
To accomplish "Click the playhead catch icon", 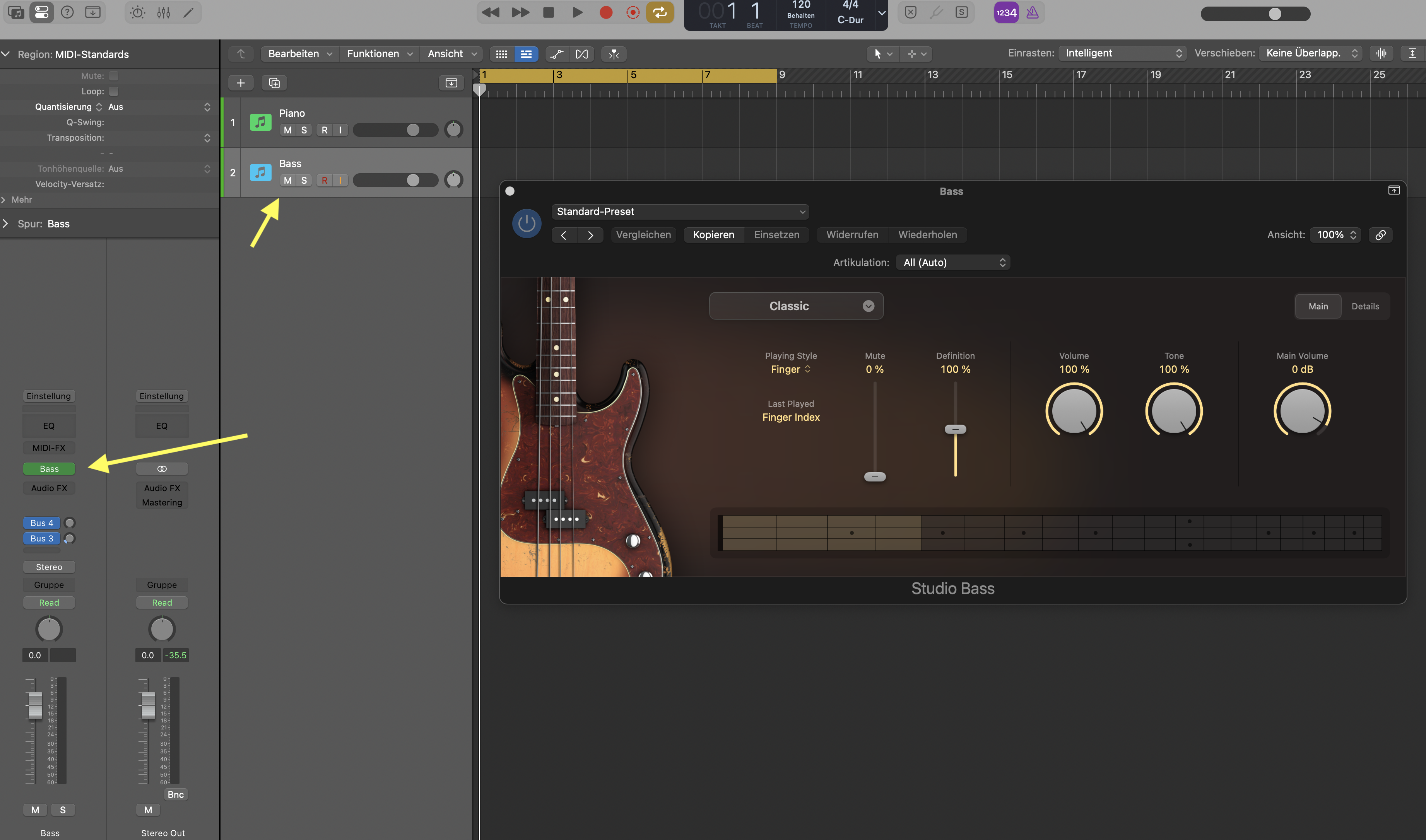I will pos(614,55).
